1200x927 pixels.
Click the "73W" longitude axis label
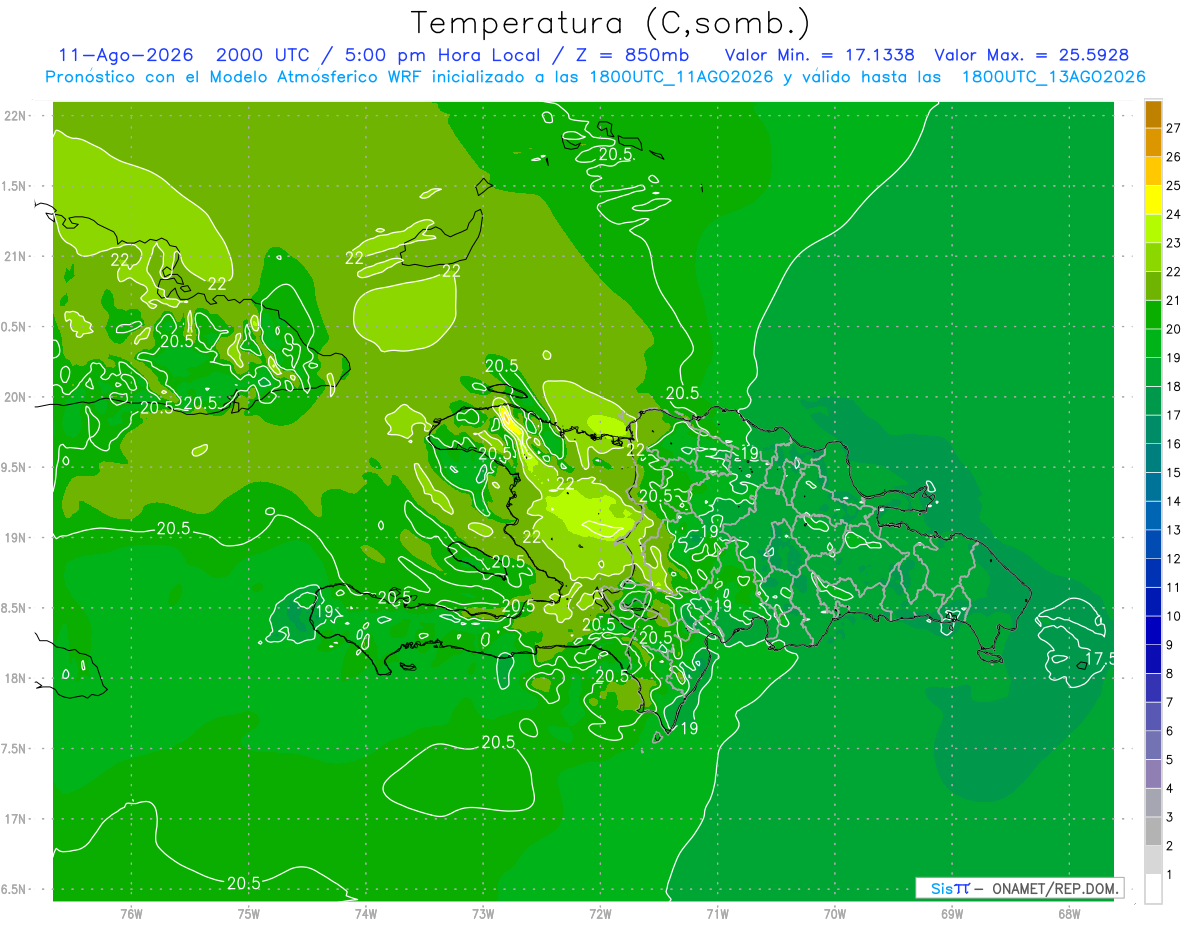[x=482, y=914]
